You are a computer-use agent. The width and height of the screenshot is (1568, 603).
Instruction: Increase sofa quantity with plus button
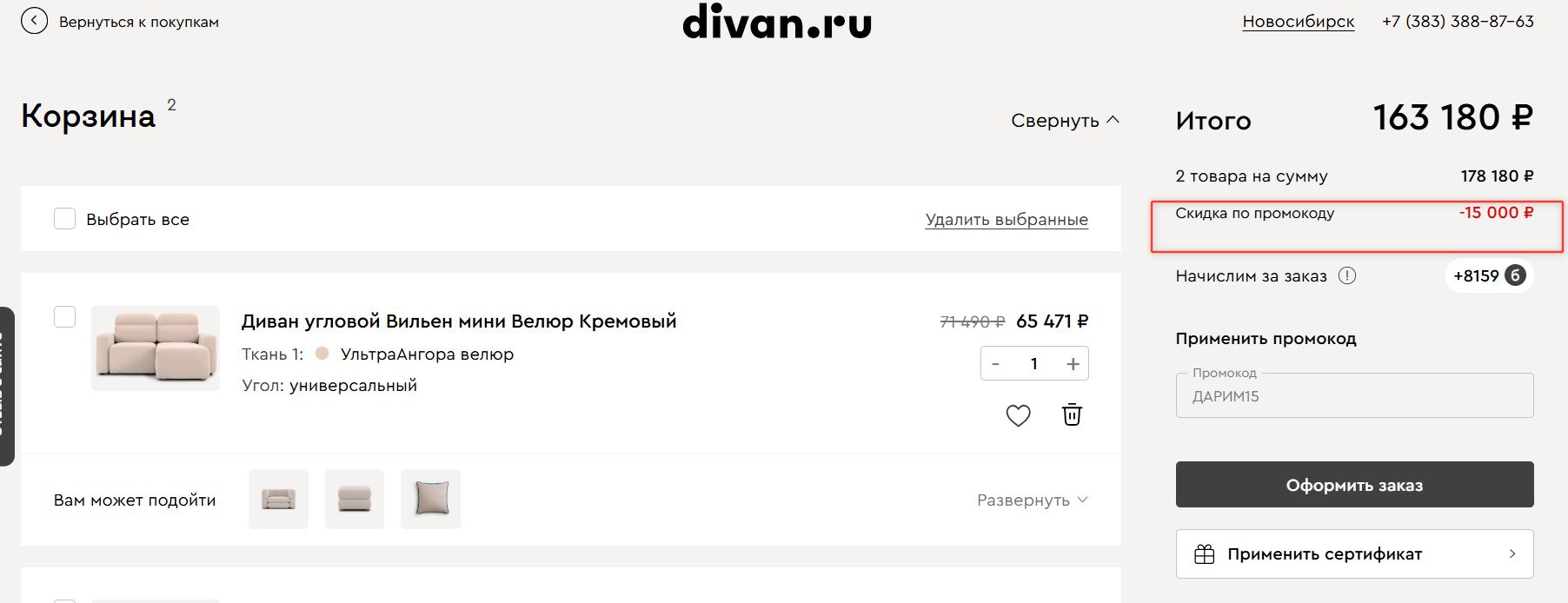[x=1073, y=364]
